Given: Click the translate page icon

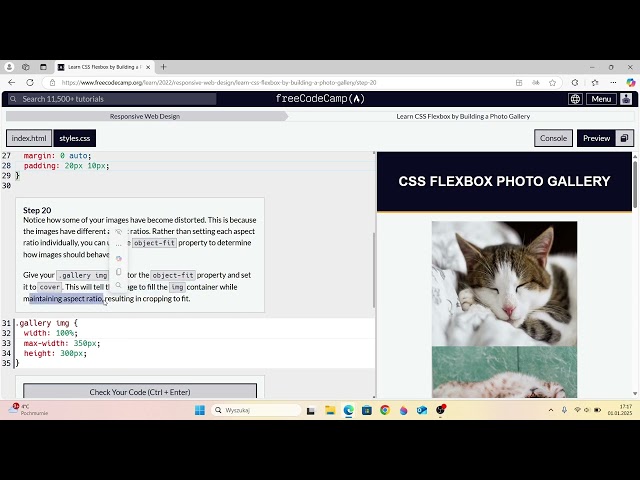Looking at the screenshot, I should coord(536,82).
